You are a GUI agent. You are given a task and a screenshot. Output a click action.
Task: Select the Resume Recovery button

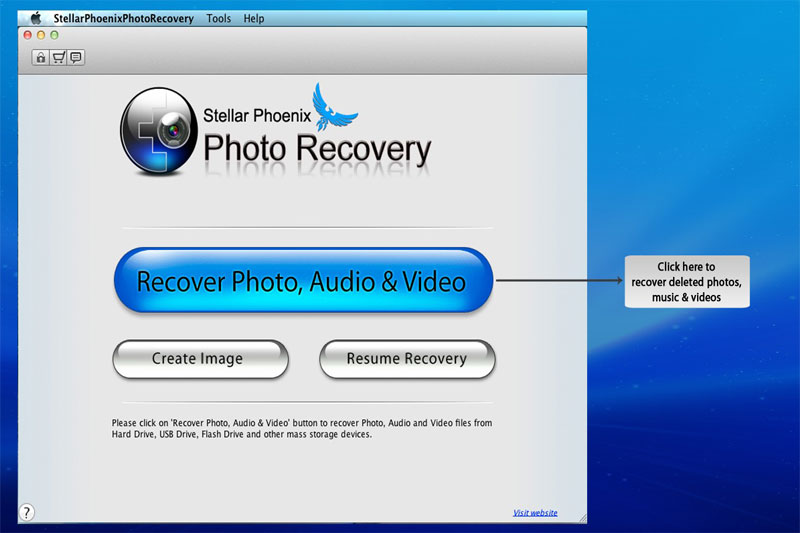point(407,359)
